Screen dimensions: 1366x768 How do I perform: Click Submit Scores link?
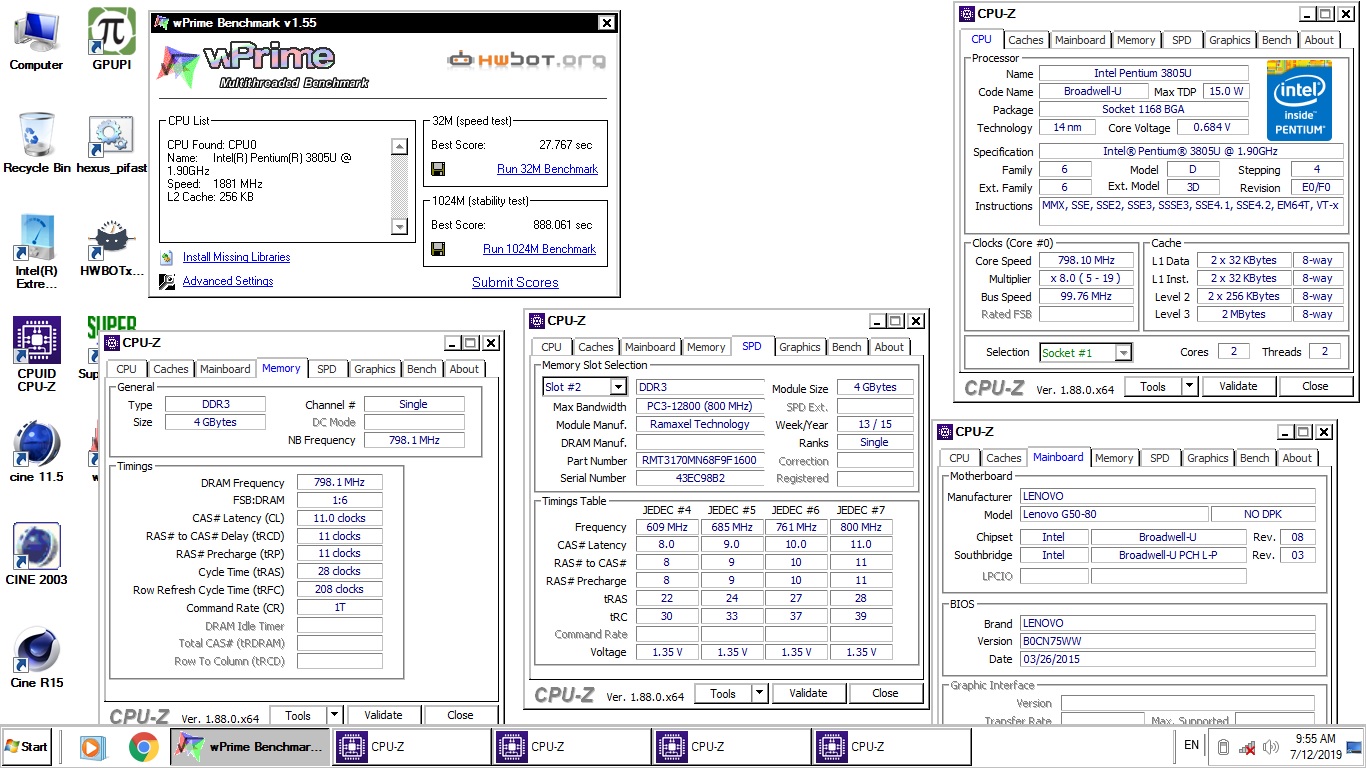[515, 282]
